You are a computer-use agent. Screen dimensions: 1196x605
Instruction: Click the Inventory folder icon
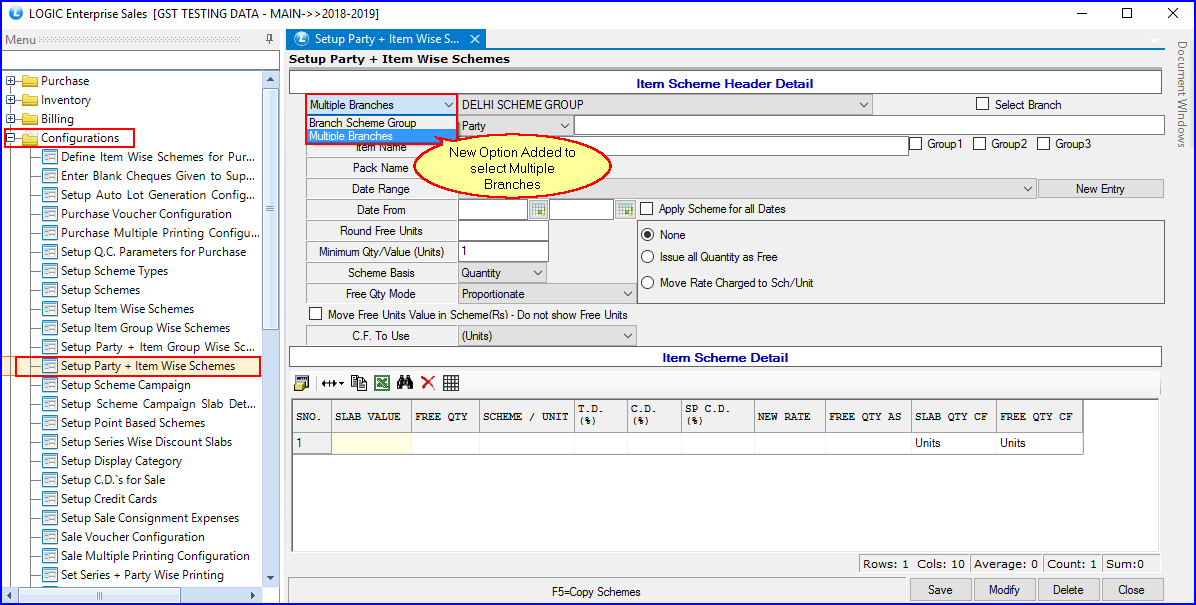[30, 100]
